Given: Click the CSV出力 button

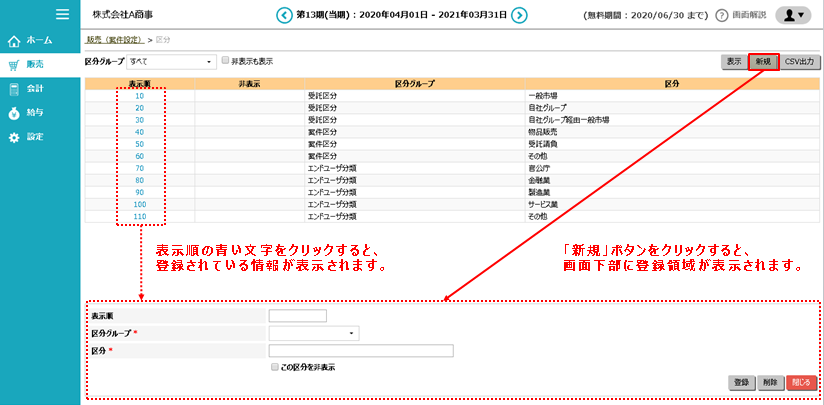Looking at the screenshot, I should click(x=800, y=61).
